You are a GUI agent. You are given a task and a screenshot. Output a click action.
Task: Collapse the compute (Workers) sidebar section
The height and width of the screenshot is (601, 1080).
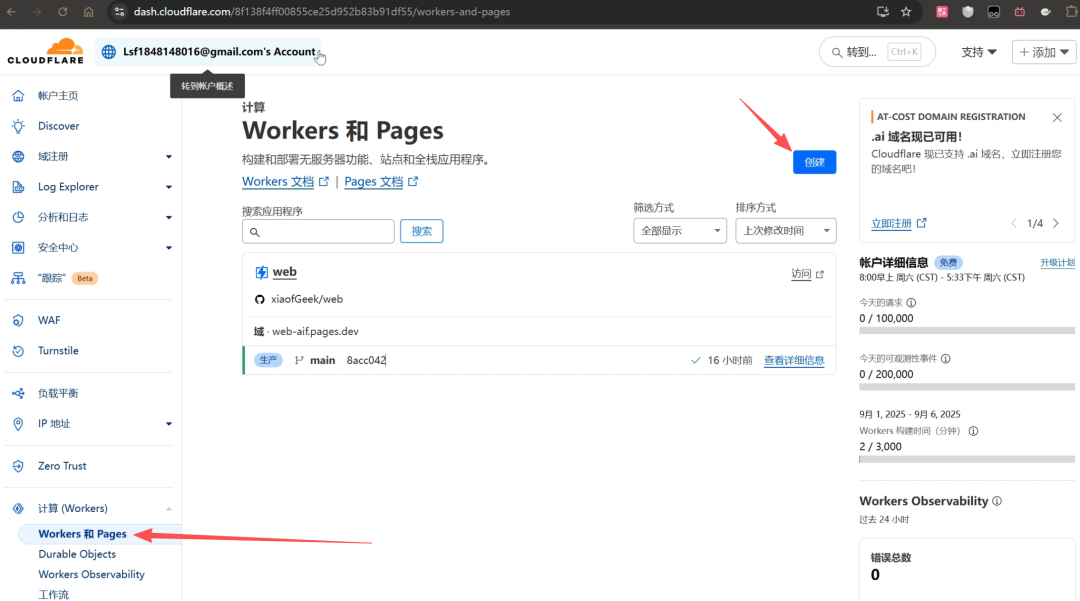[169, 509]
